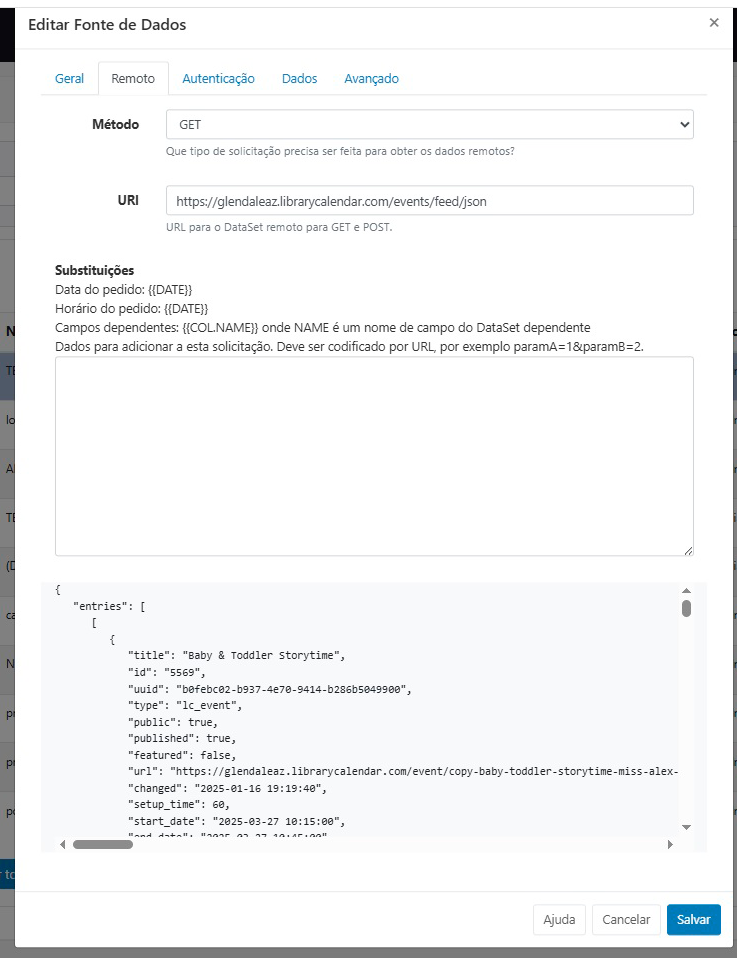
Task: Click the "title" Baby & Toddler Storytime line
Action: pos(236,656)
